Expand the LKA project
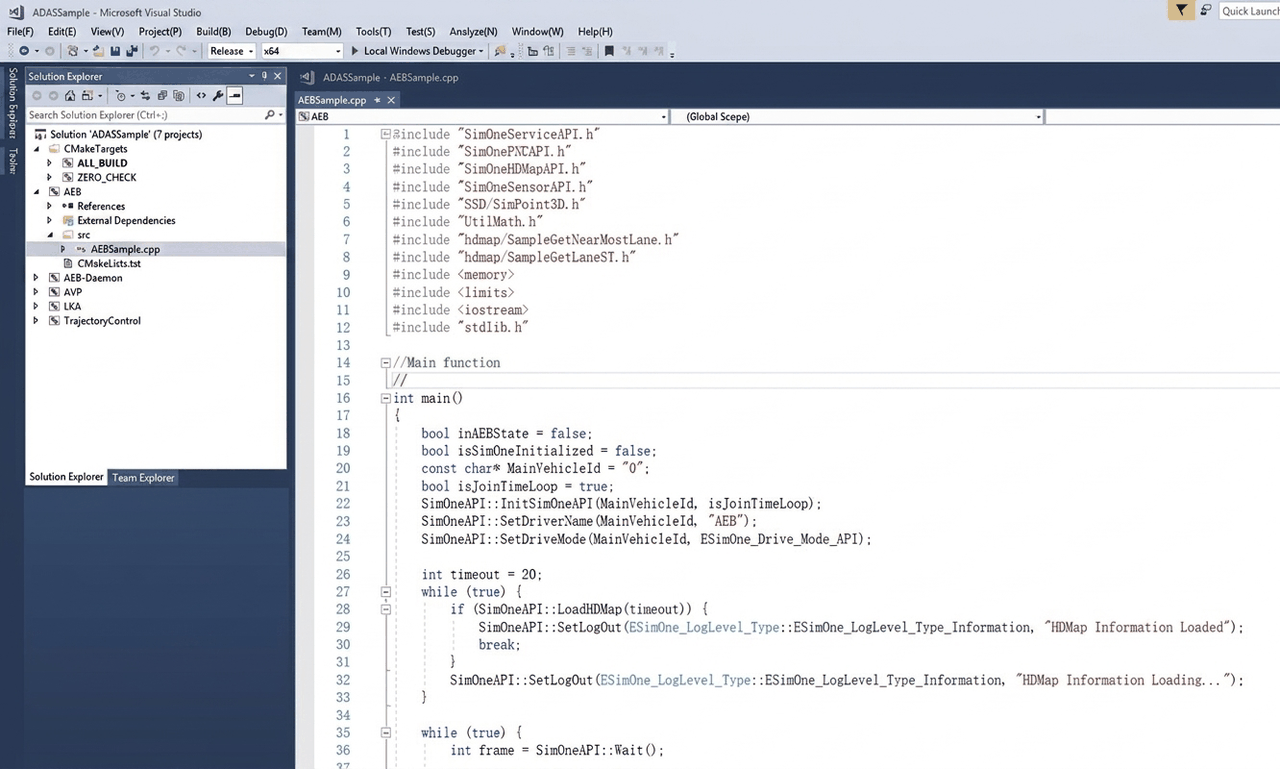The width and height of the screenshot is (1280, 769). (x=37, y=306)
